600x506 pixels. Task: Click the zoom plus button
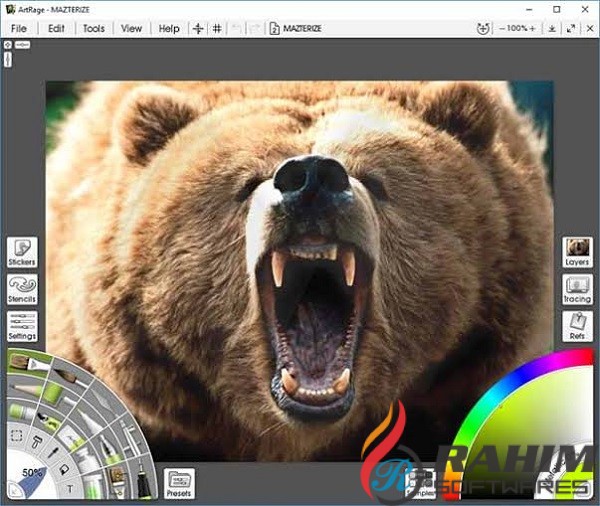[531, 28]
